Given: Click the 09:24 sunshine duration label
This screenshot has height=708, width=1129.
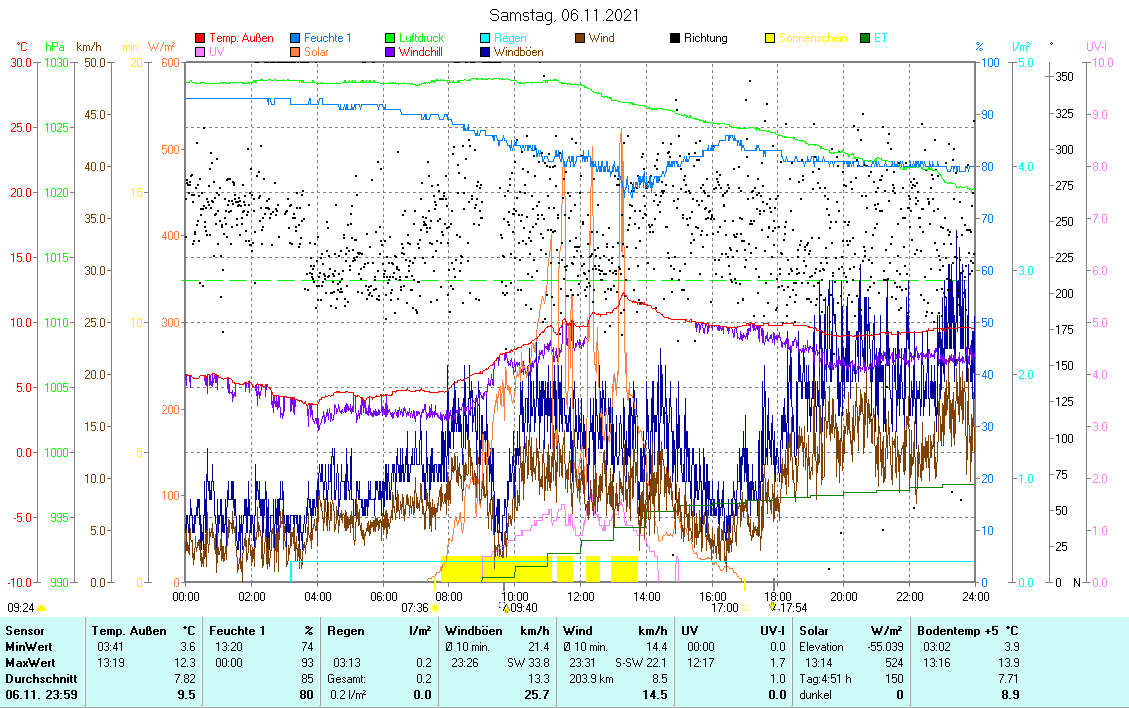Looking at the screenshot, I should tap(21, 607).
